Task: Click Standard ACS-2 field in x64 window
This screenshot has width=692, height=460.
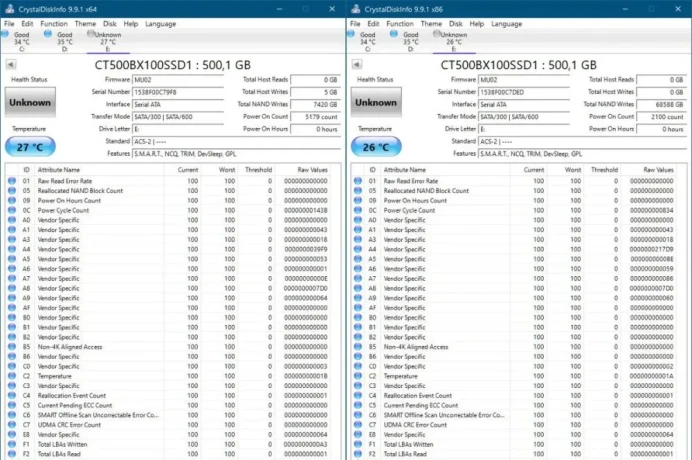Action: click(236, 142)
